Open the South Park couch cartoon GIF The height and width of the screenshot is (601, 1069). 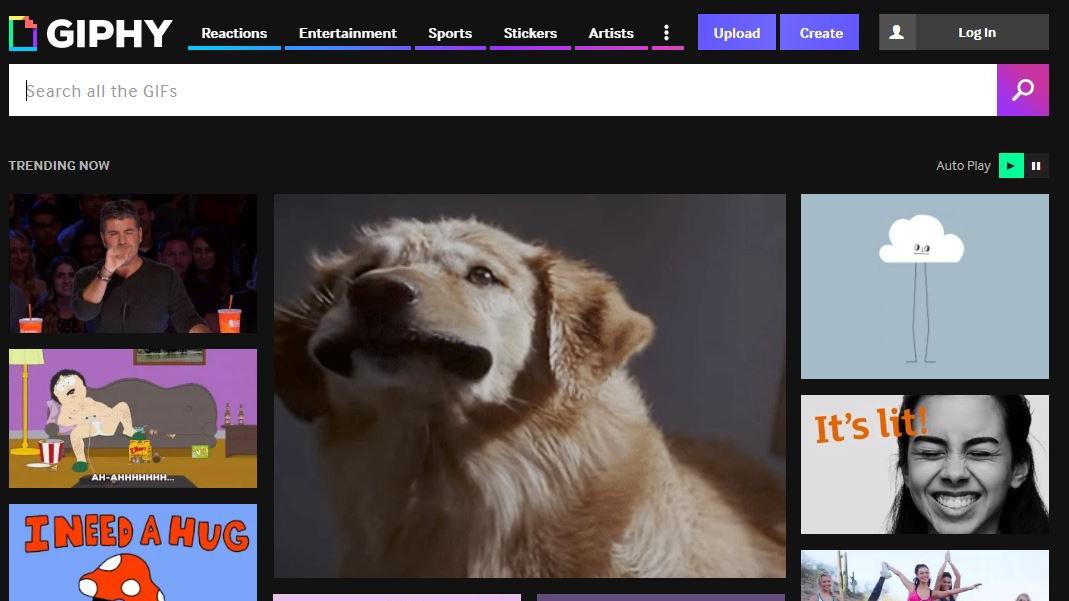coord(133,418)
